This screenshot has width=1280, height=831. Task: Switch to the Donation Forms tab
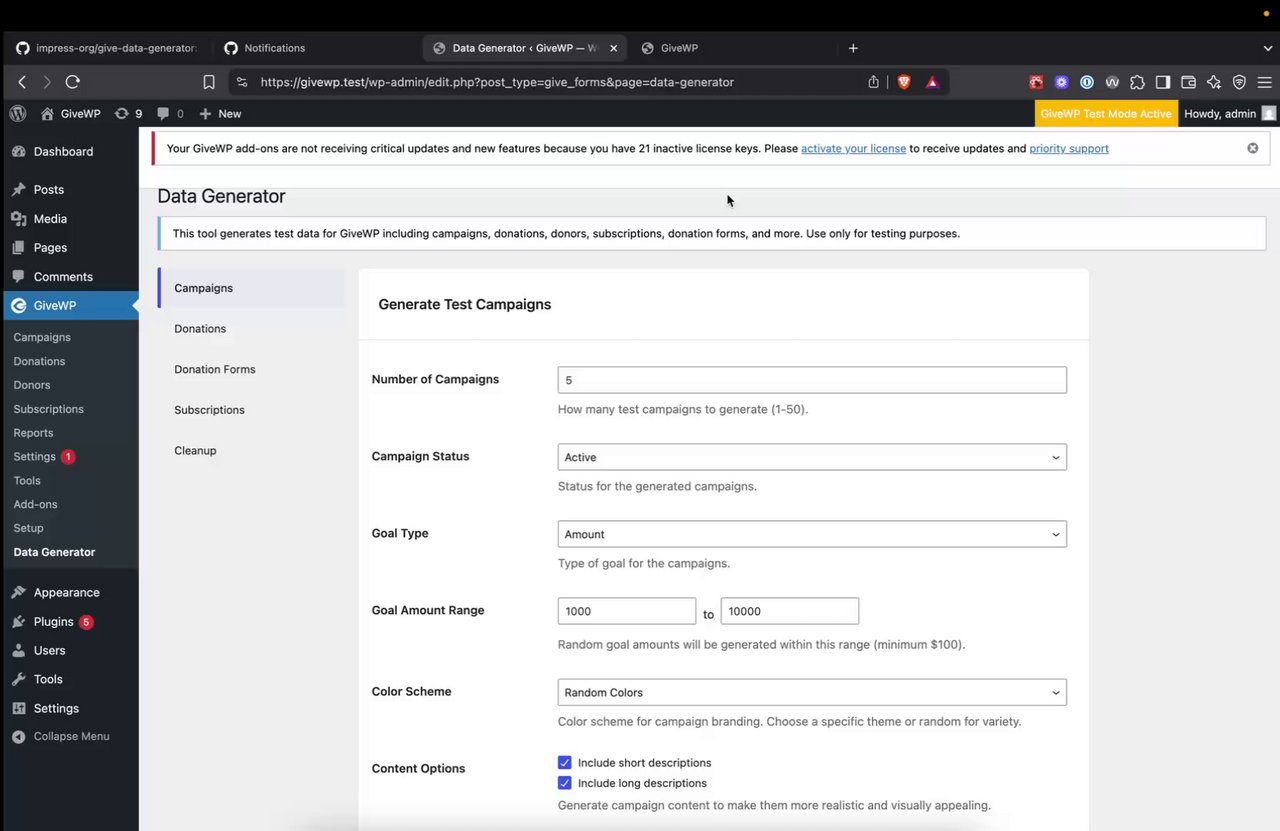[214, 369]
